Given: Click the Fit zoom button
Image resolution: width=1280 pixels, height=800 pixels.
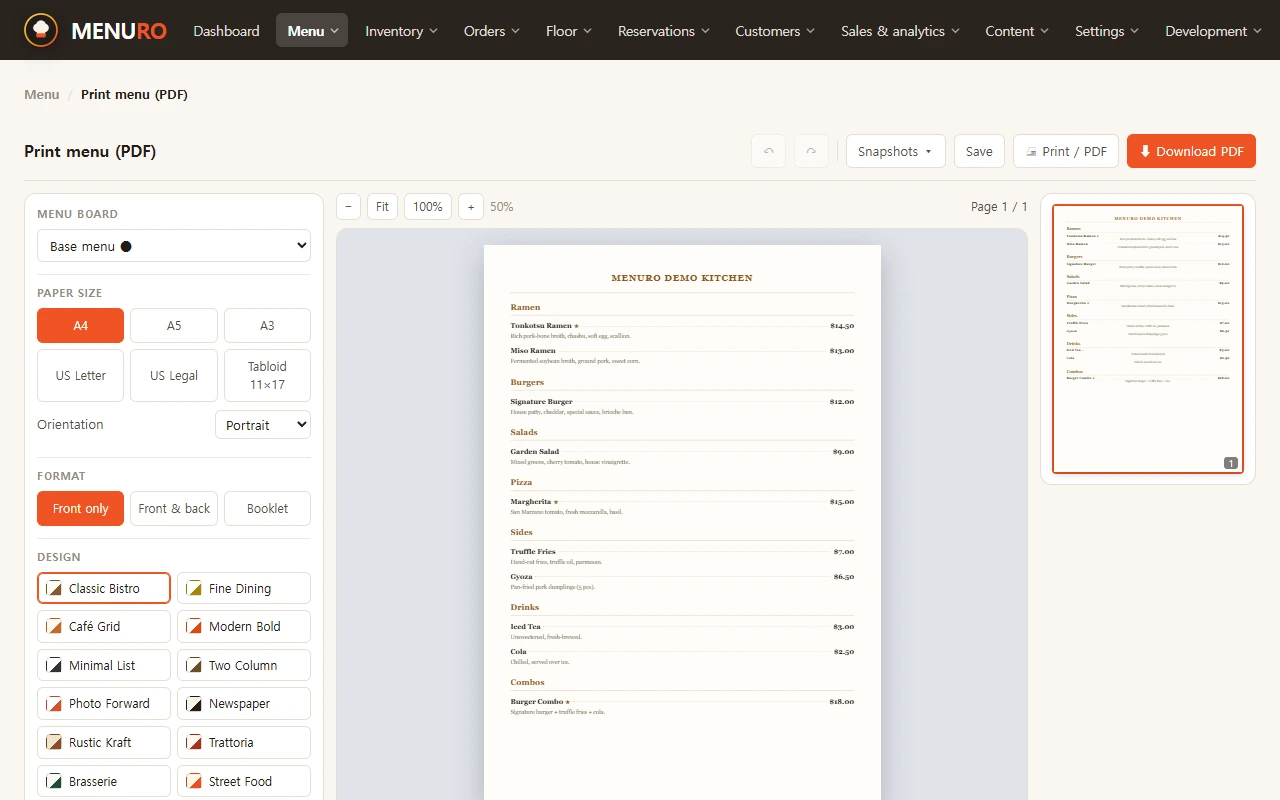Looking at the screenshot, I should tap(382, 207).
